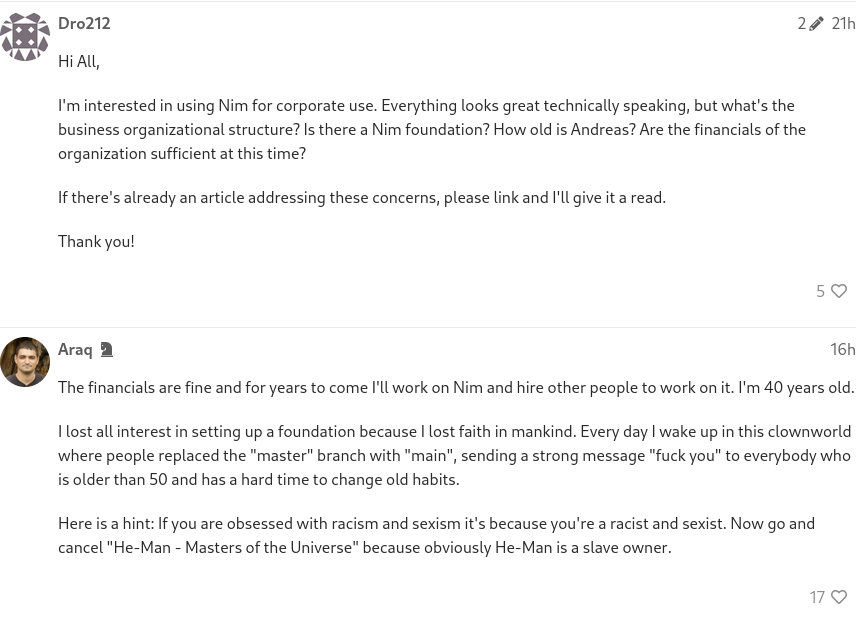Open the 21h post timestamp link
This screenshot has width=856, height=626.
(x=843, y=23)
